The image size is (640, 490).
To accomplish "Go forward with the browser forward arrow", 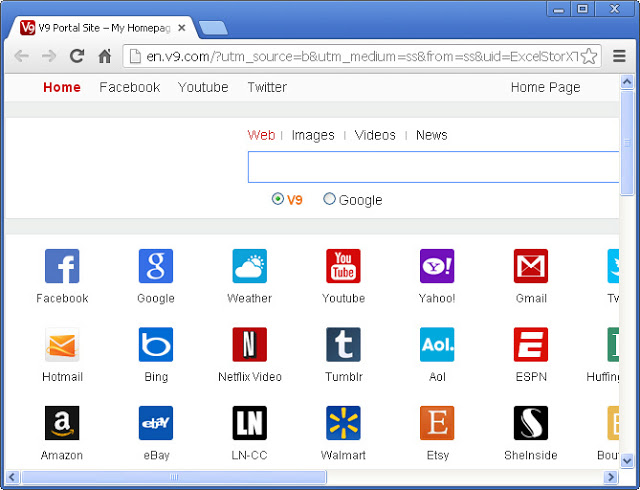I will [49, 56].
